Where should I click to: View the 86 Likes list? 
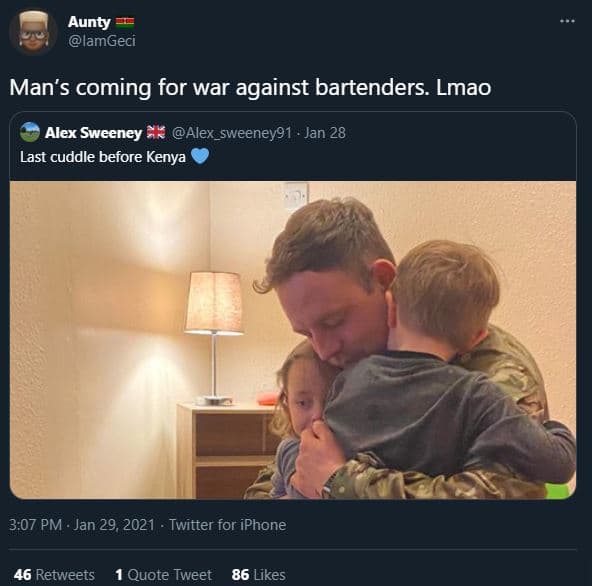[259, 575]
